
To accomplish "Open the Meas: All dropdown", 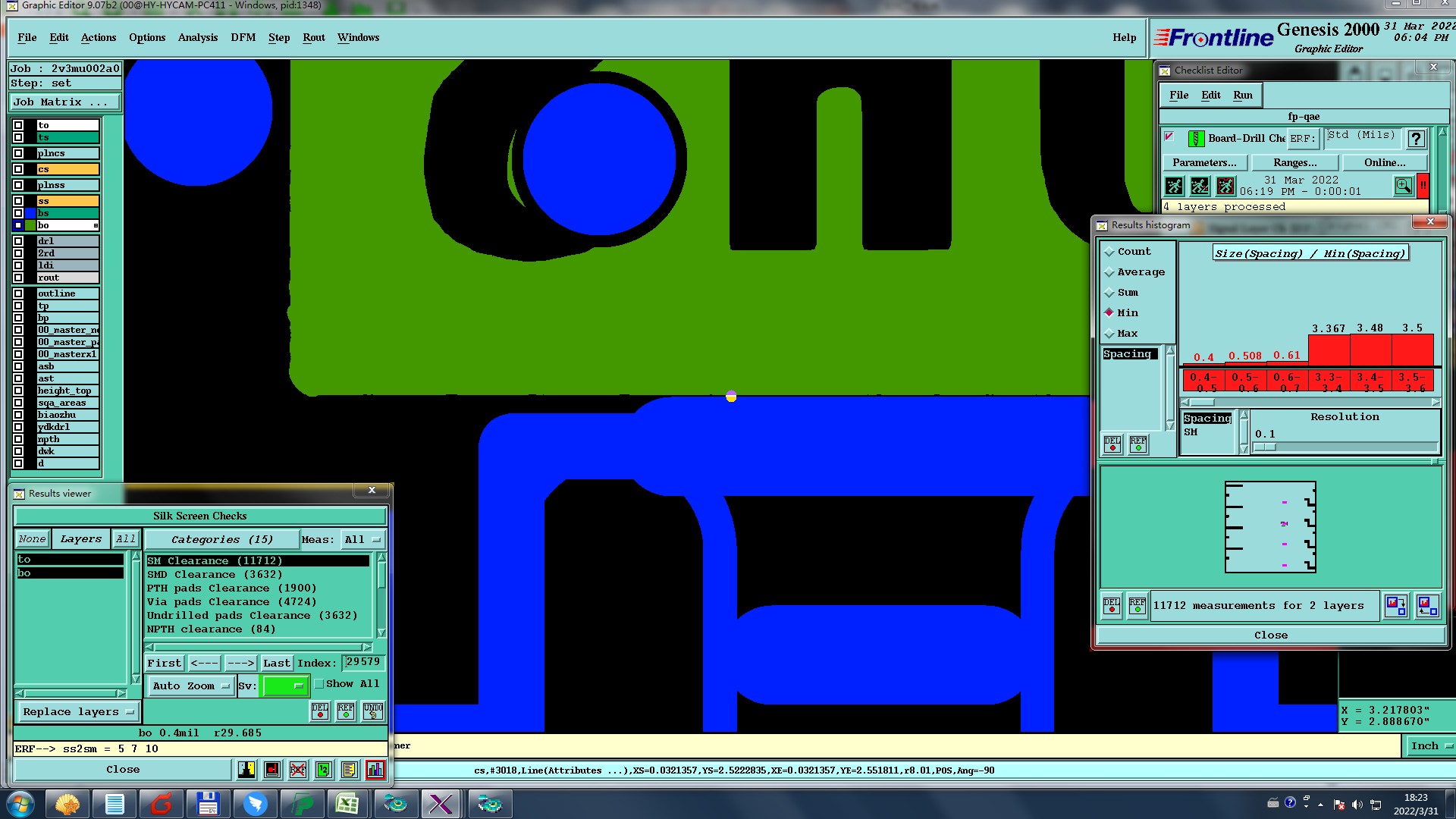I will pyautogui.click(x=363, y=540).
